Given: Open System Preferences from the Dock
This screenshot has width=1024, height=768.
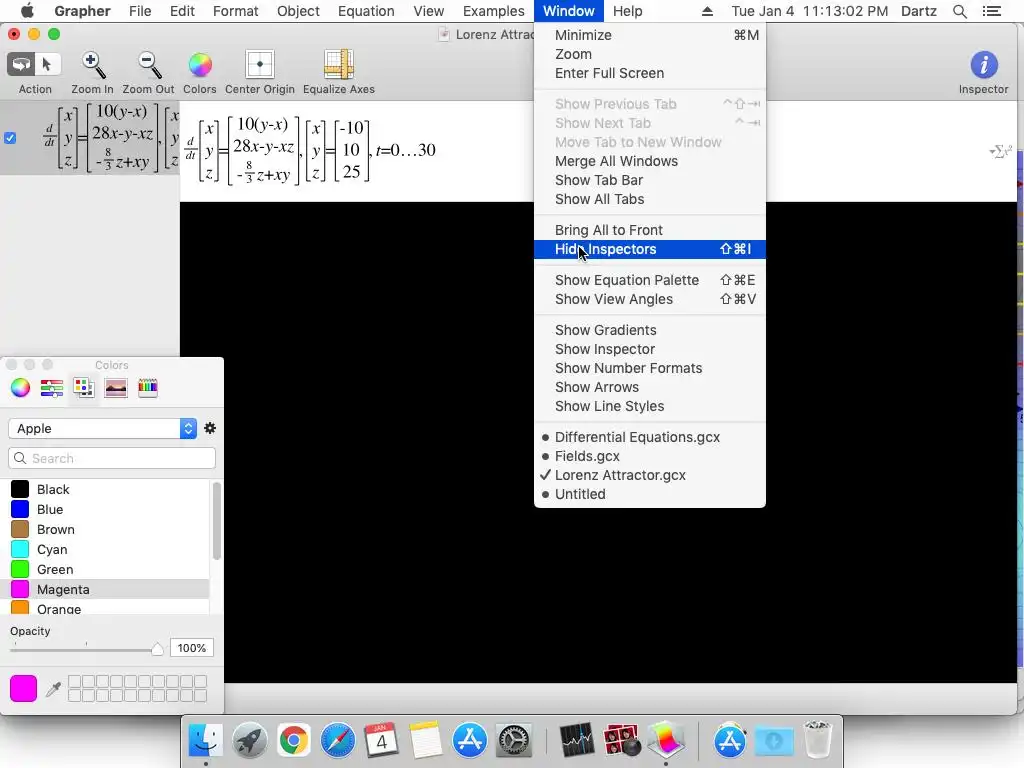Looking at the screenshot, I should (514, 741).
